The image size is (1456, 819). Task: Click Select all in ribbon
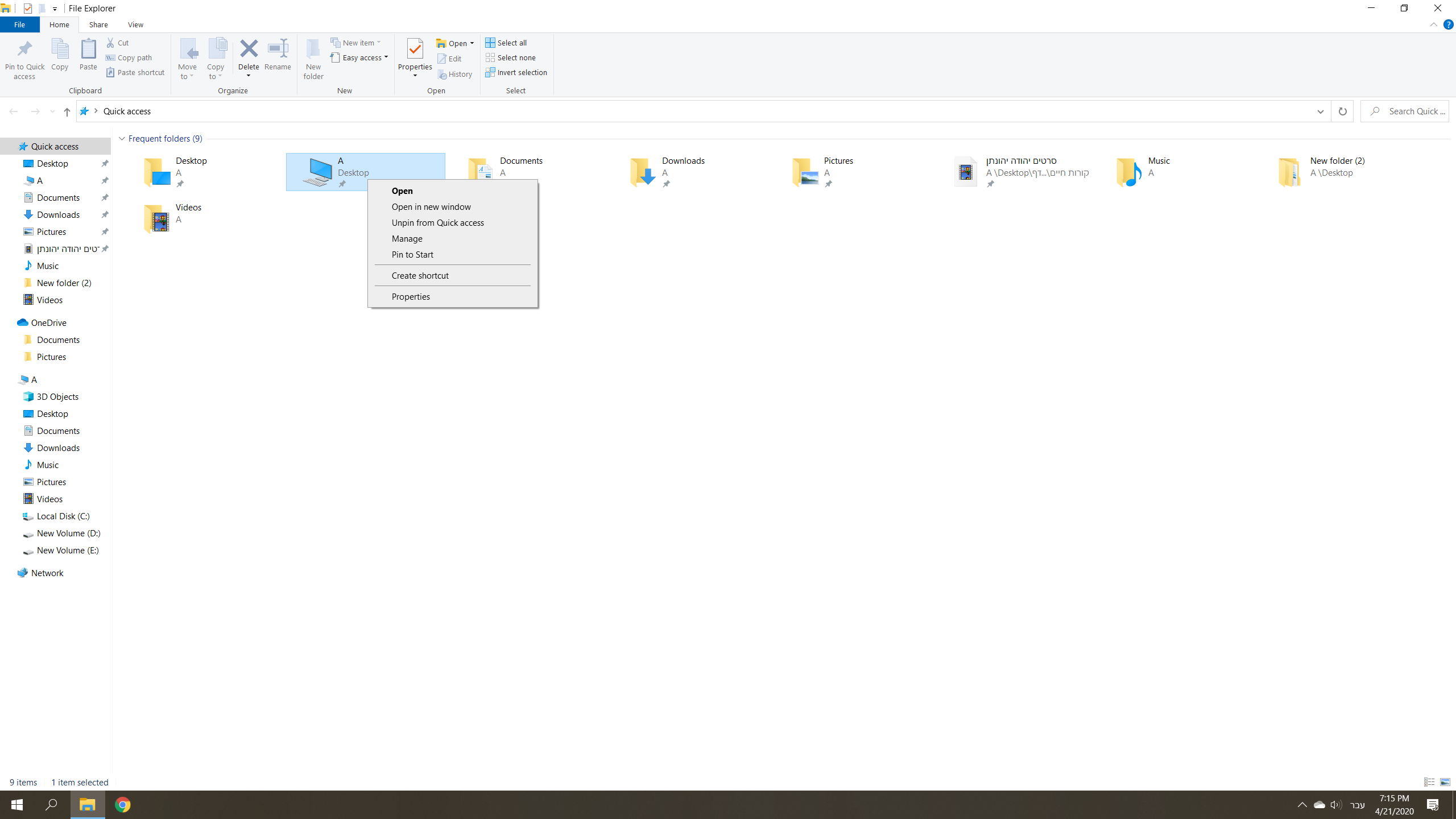tap(506, 43)
